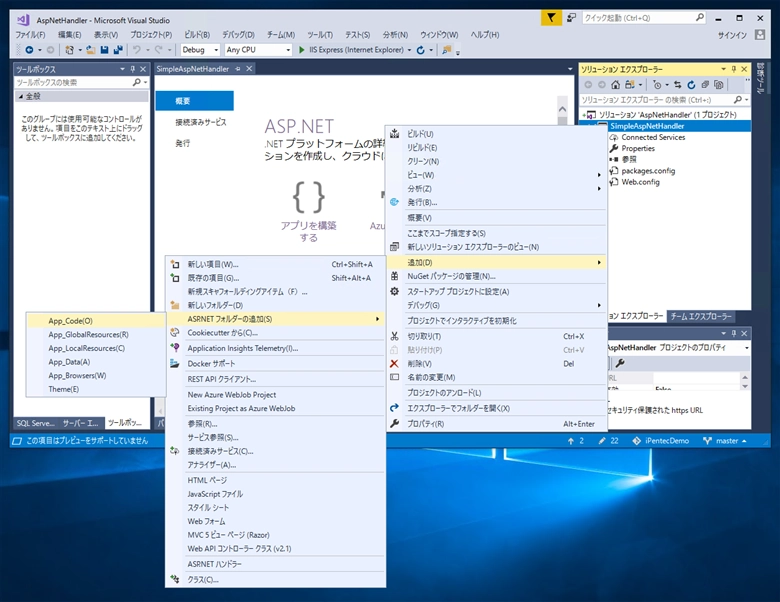Open Toolbox window position dropdown arrow
Screen dimensions: 780x602
(122, 69)
